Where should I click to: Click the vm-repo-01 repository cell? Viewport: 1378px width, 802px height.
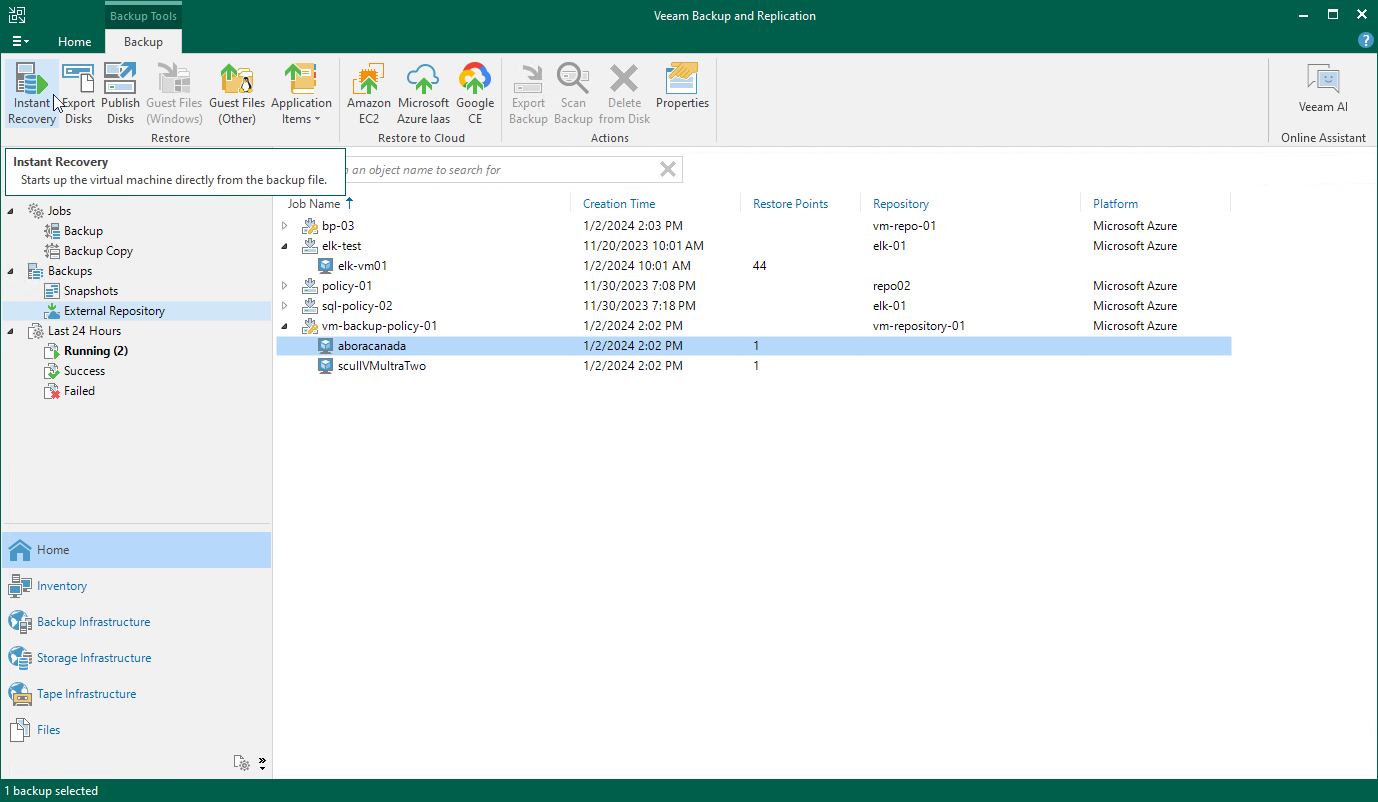904,226
